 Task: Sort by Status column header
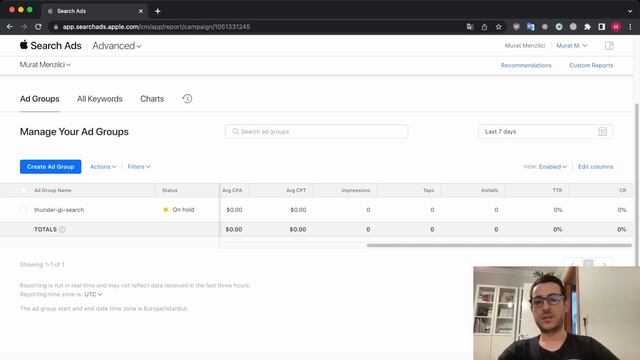point(170,190)
